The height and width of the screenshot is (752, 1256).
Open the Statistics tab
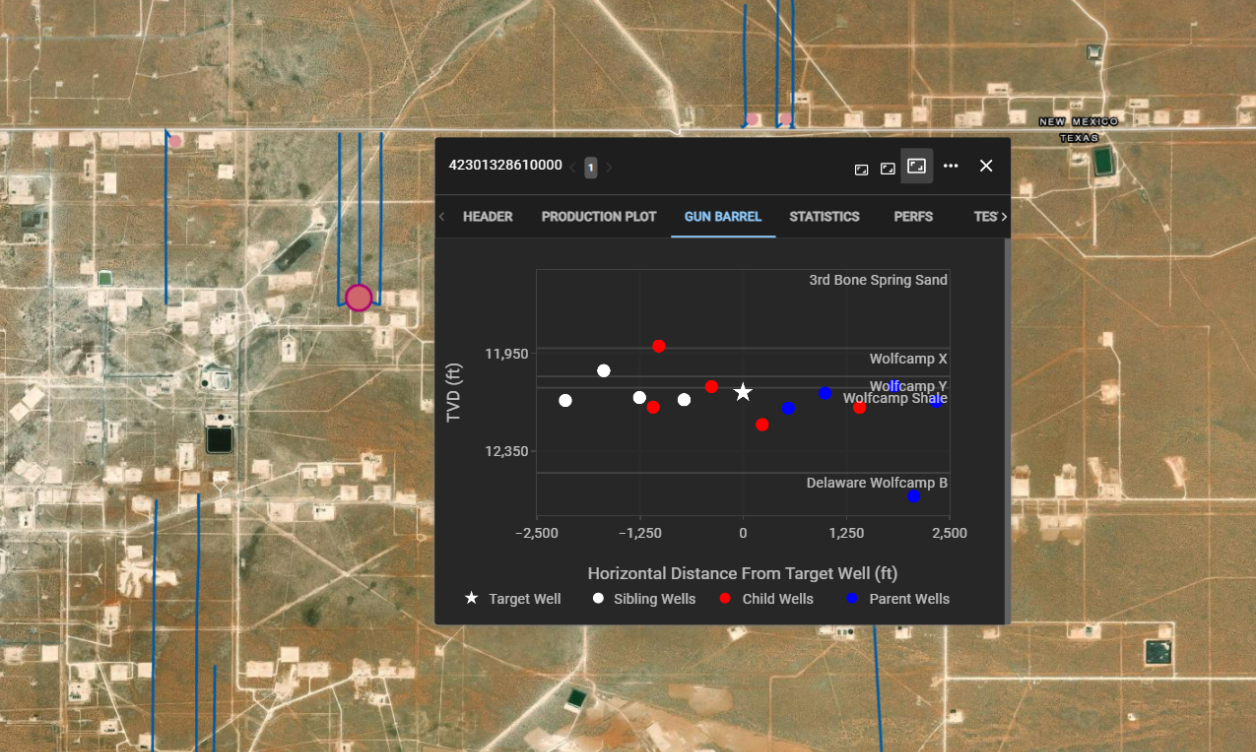point(824,216)
